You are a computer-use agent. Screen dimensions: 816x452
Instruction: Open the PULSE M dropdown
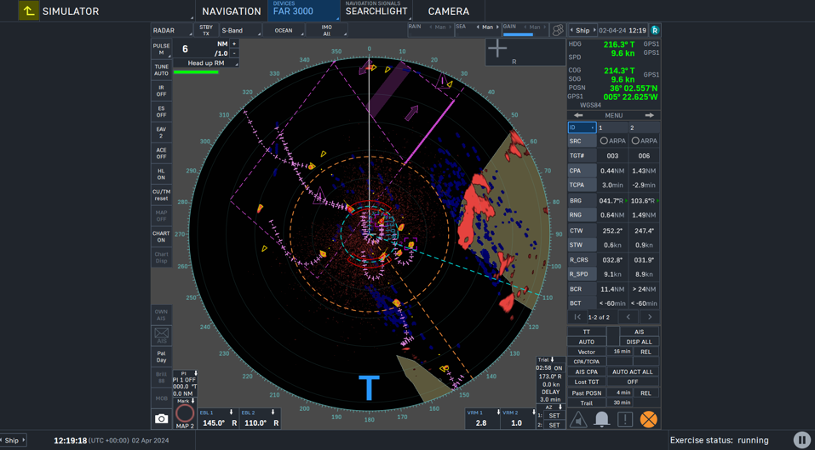click(161, 49)
